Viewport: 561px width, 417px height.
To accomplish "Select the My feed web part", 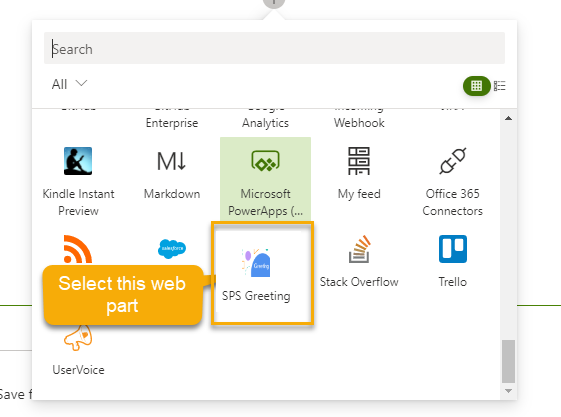I will coord(359,173).
